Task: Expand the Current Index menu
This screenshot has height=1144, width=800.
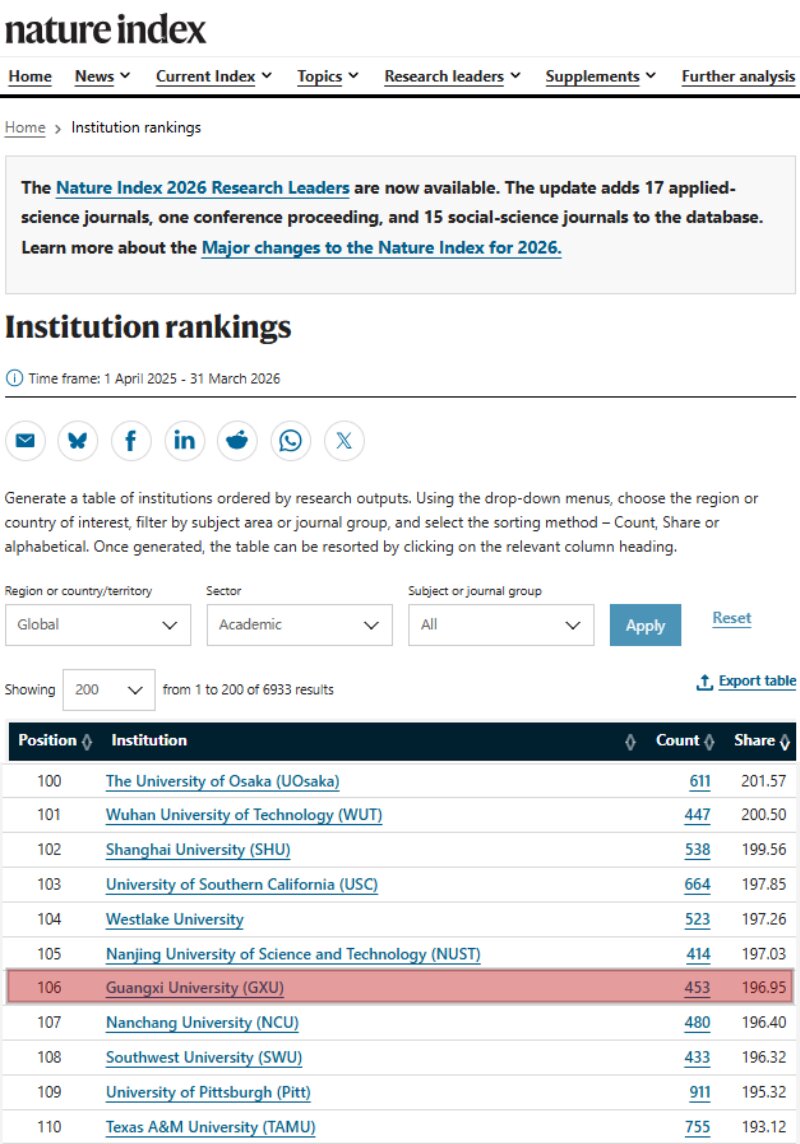Action: (214, 76)
